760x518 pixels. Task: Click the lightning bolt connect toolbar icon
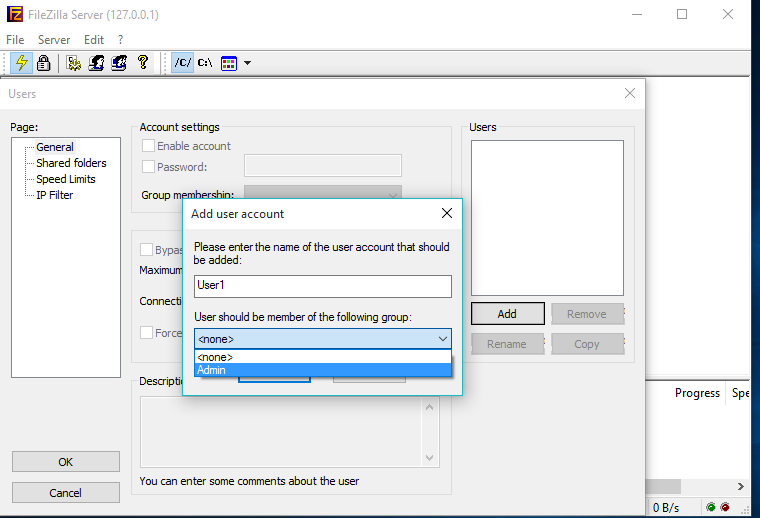pyautogui.click(x=21, y=62)
